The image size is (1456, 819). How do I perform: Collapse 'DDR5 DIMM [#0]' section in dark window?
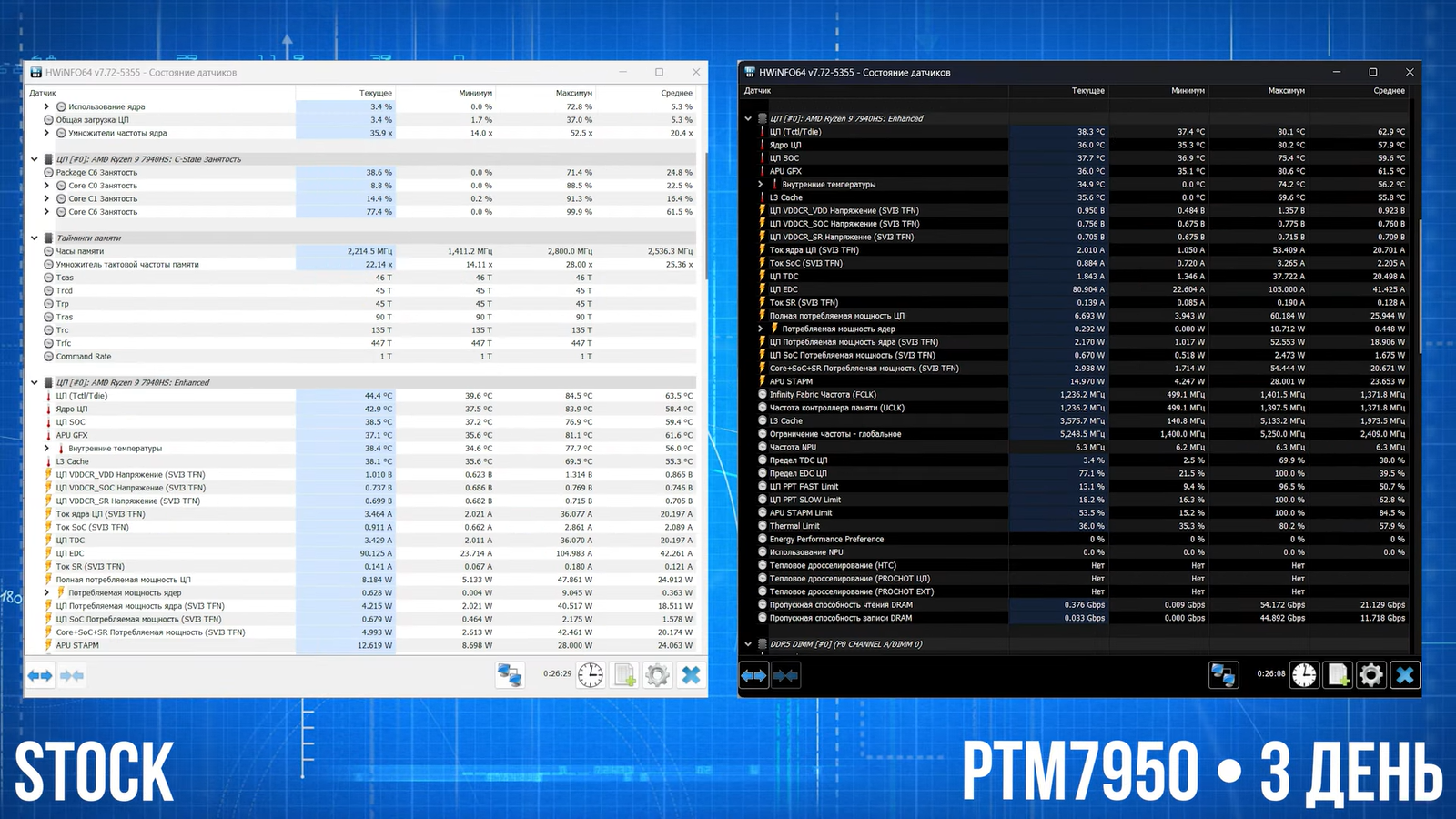tap(748, 644)
